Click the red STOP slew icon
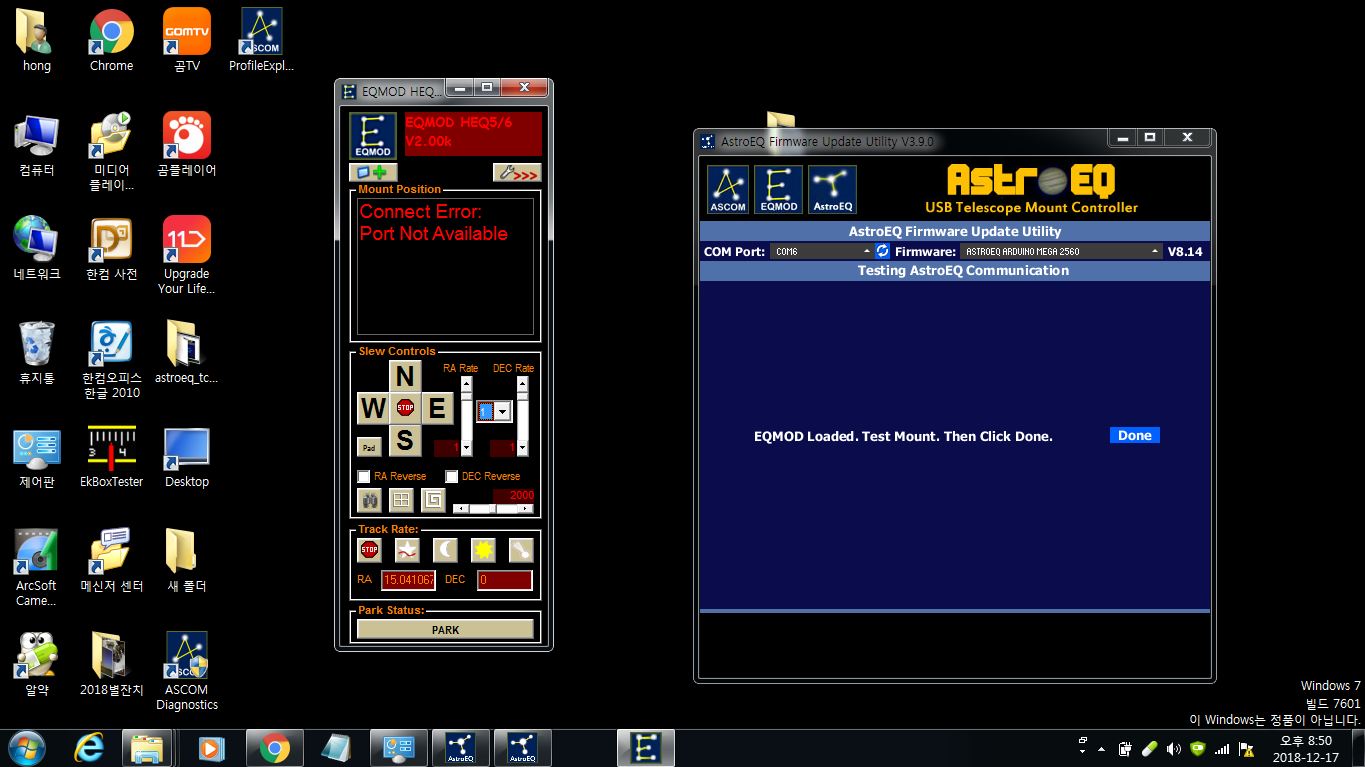 (x=405, y=408)
